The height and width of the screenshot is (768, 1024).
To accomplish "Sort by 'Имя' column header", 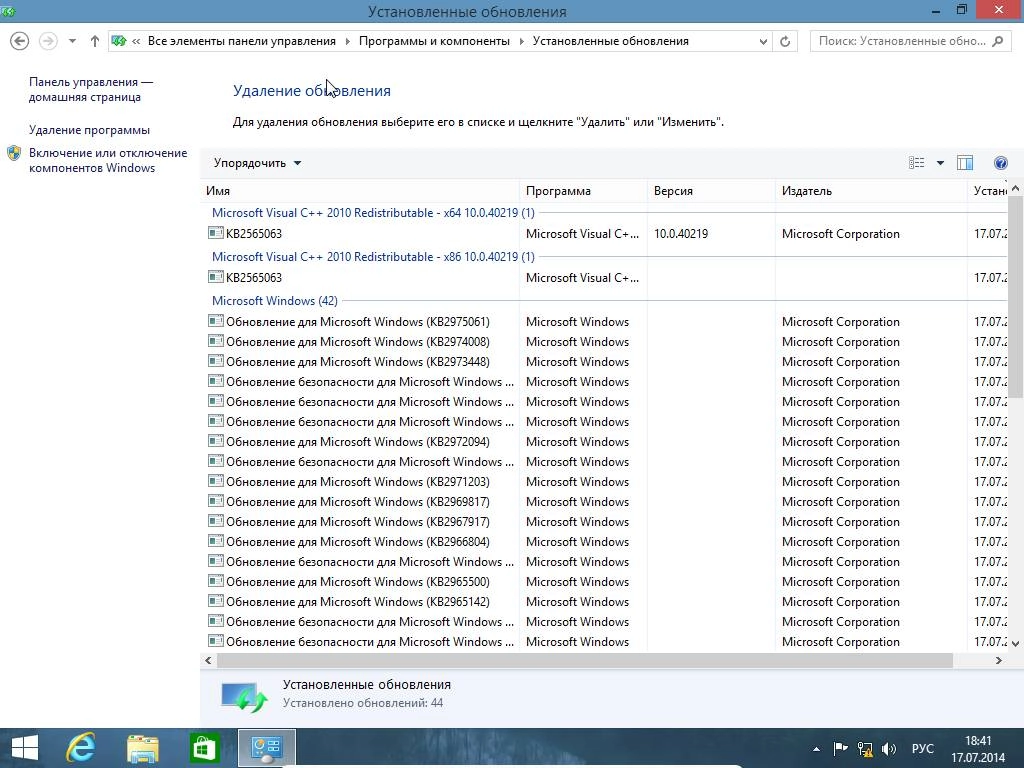I will 360,191.
